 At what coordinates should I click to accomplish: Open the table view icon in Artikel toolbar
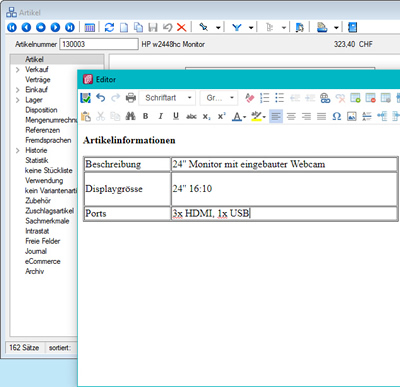click(90, 27)
